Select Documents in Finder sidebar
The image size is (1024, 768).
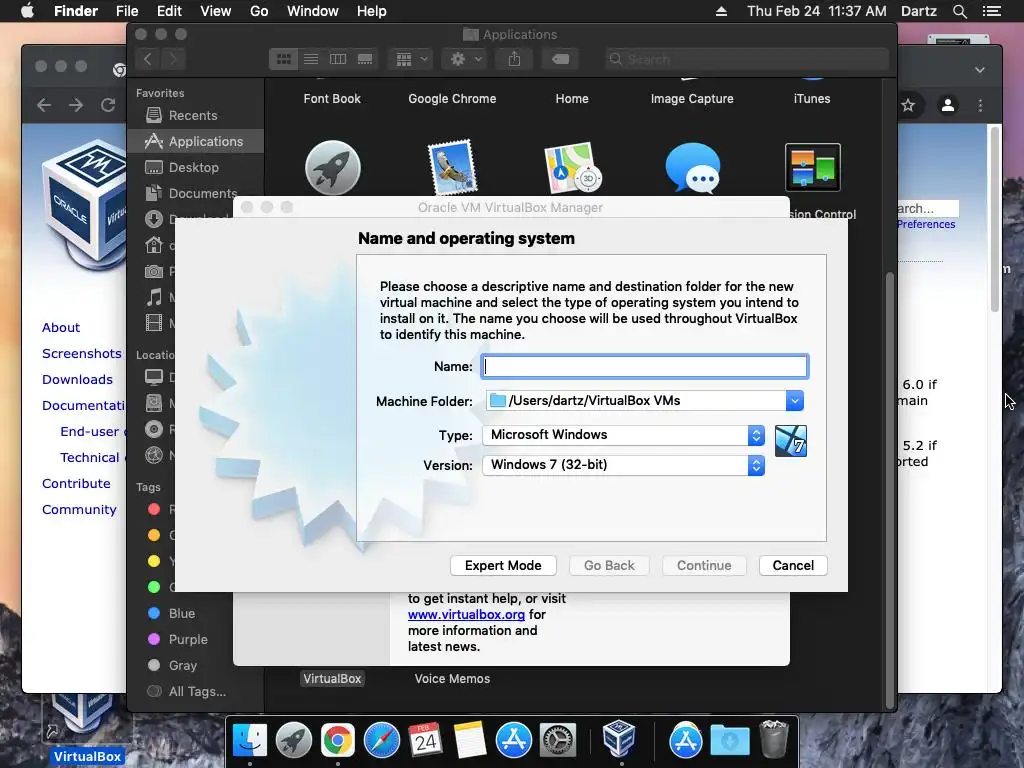pyautogui.click(x=195, y=193)
